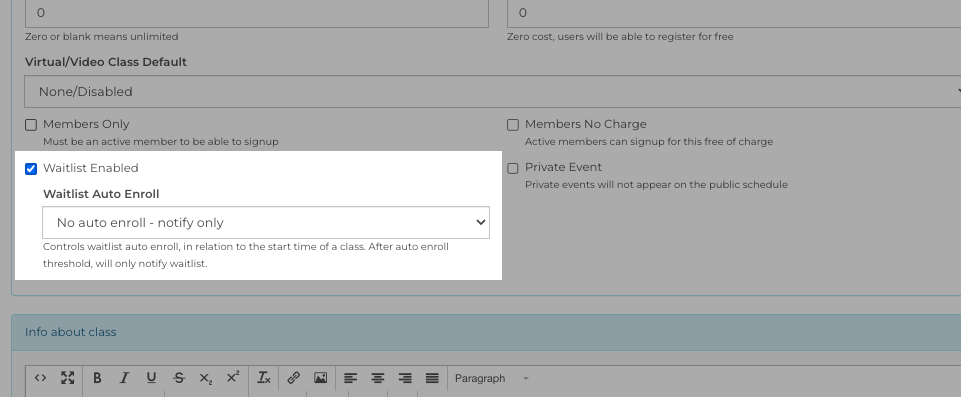Open the Waitlist Auto Enroll dropdown
961x397 pixels.
266,222
